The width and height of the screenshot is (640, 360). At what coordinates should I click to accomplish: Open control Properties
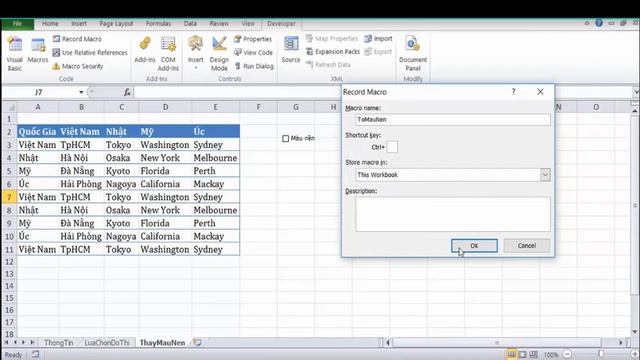pyautogui.click(x=253, y=39)
